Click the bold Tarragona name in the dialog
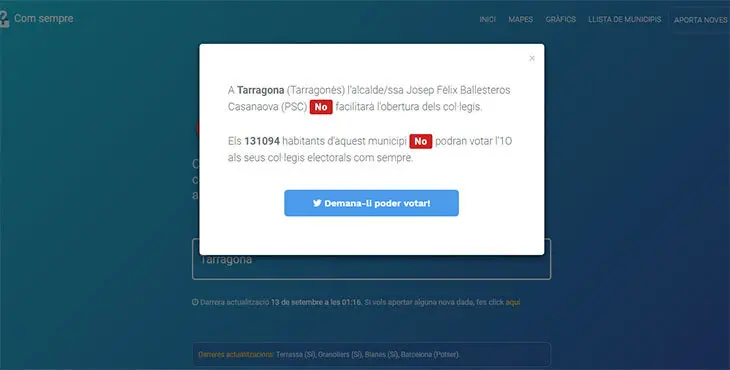Screen dimensions: 730x370 click(x=260, y=90)
